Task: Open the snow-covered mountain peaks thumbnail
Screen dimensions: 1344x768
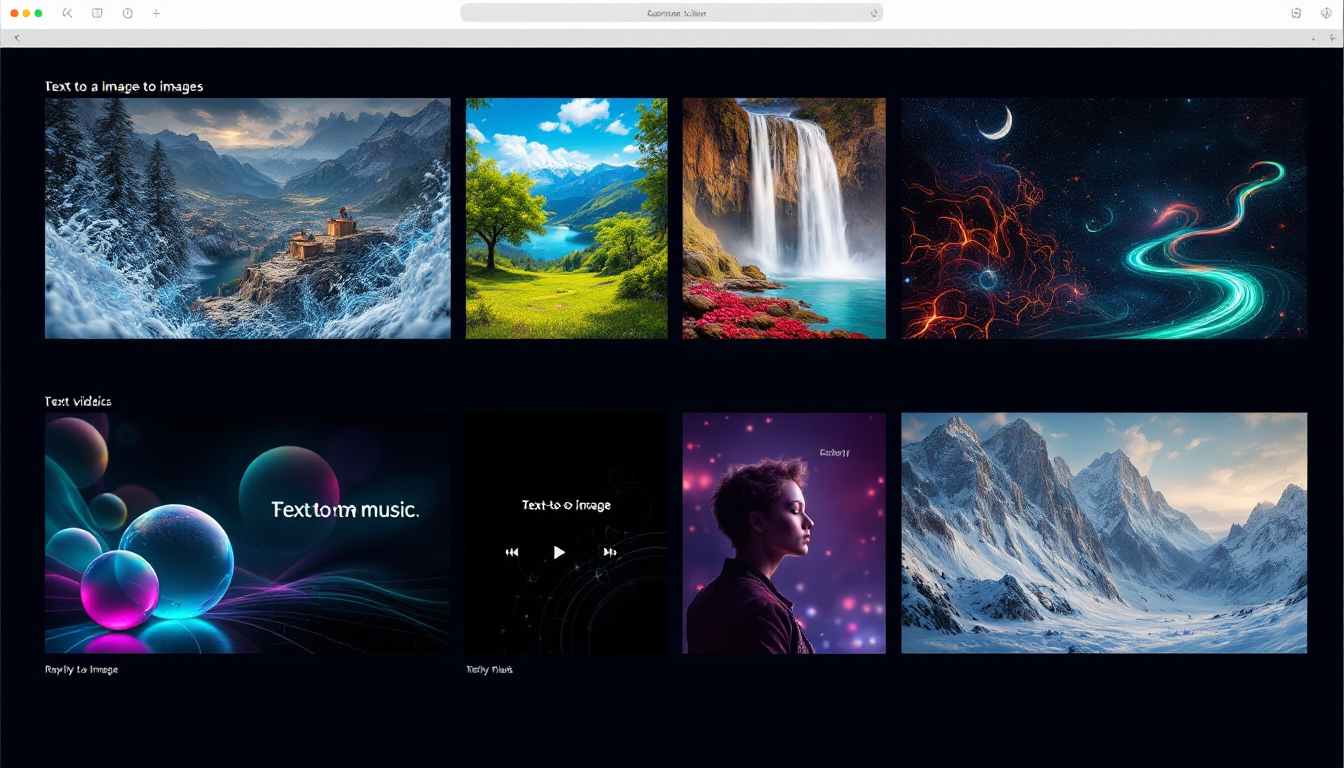Action: 1103,533
